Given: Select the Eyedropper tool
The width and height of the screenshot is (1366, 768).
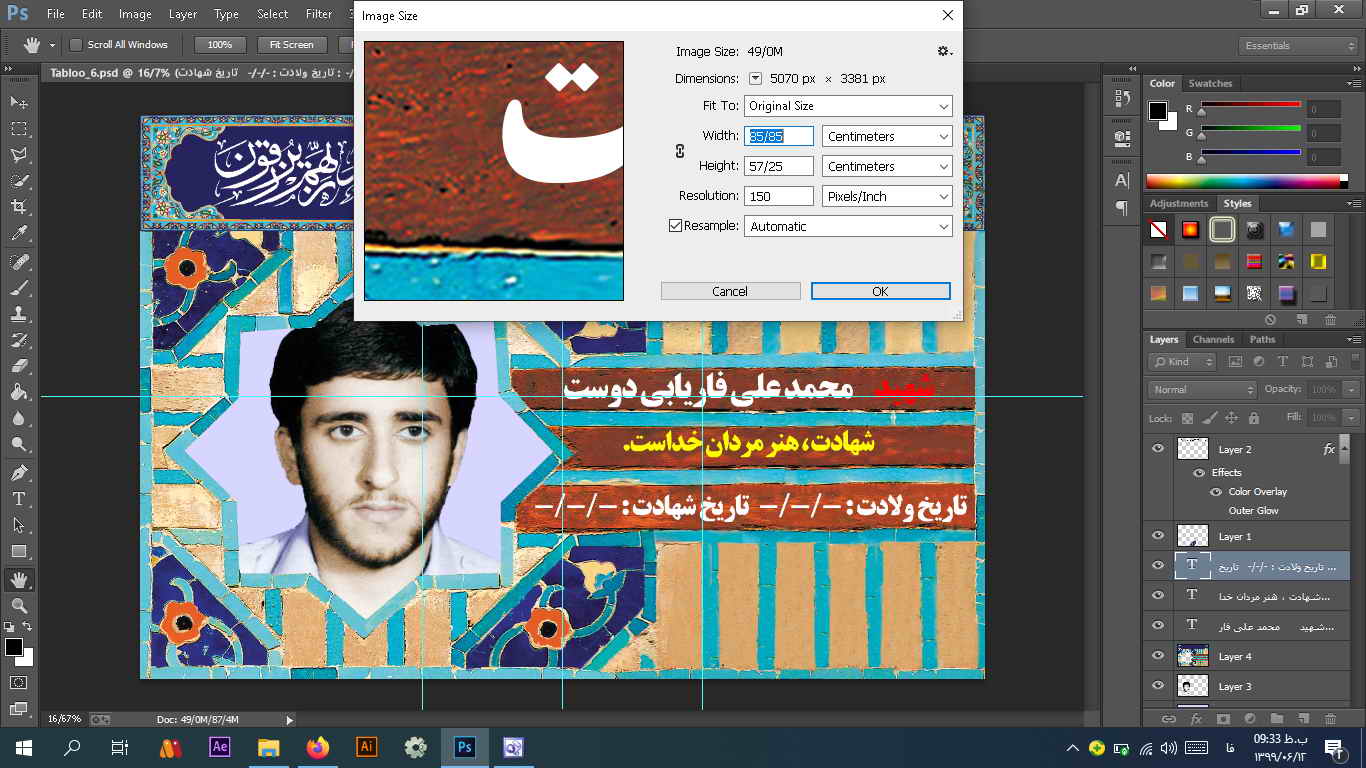Looking at the screenshot, I should coord(19,234).
